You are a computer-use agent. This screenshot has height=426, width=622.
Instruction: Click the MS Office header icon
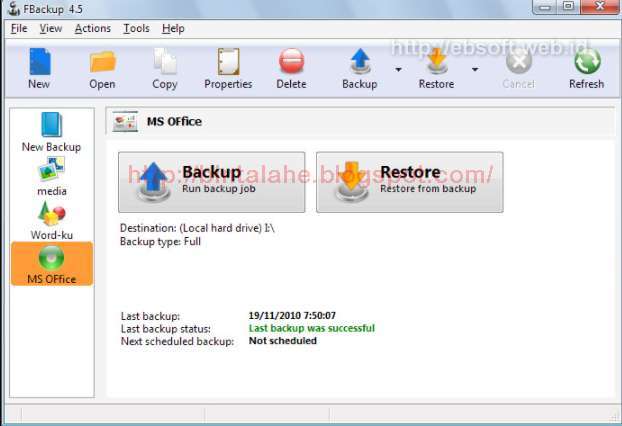(x=125, y=121)
